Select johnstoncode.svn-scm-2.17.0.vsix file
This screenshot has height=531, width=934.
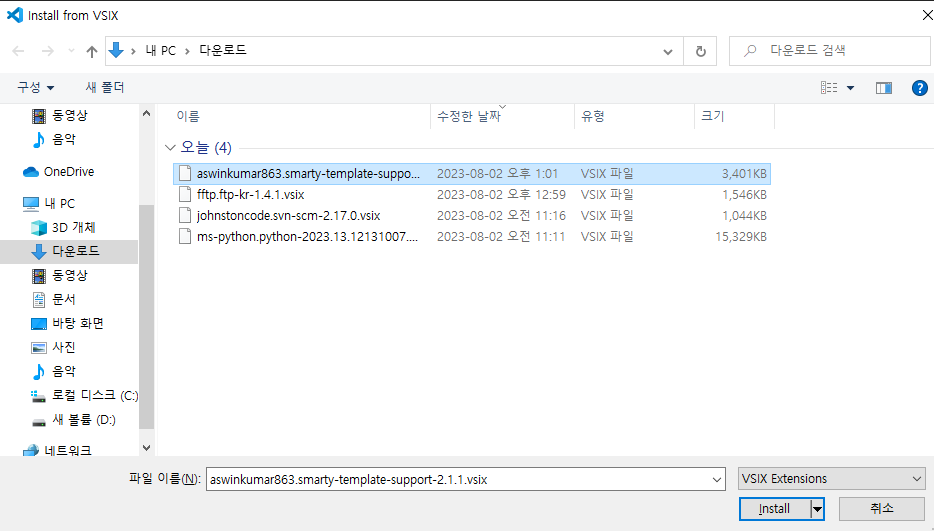[x=288, y=216]
